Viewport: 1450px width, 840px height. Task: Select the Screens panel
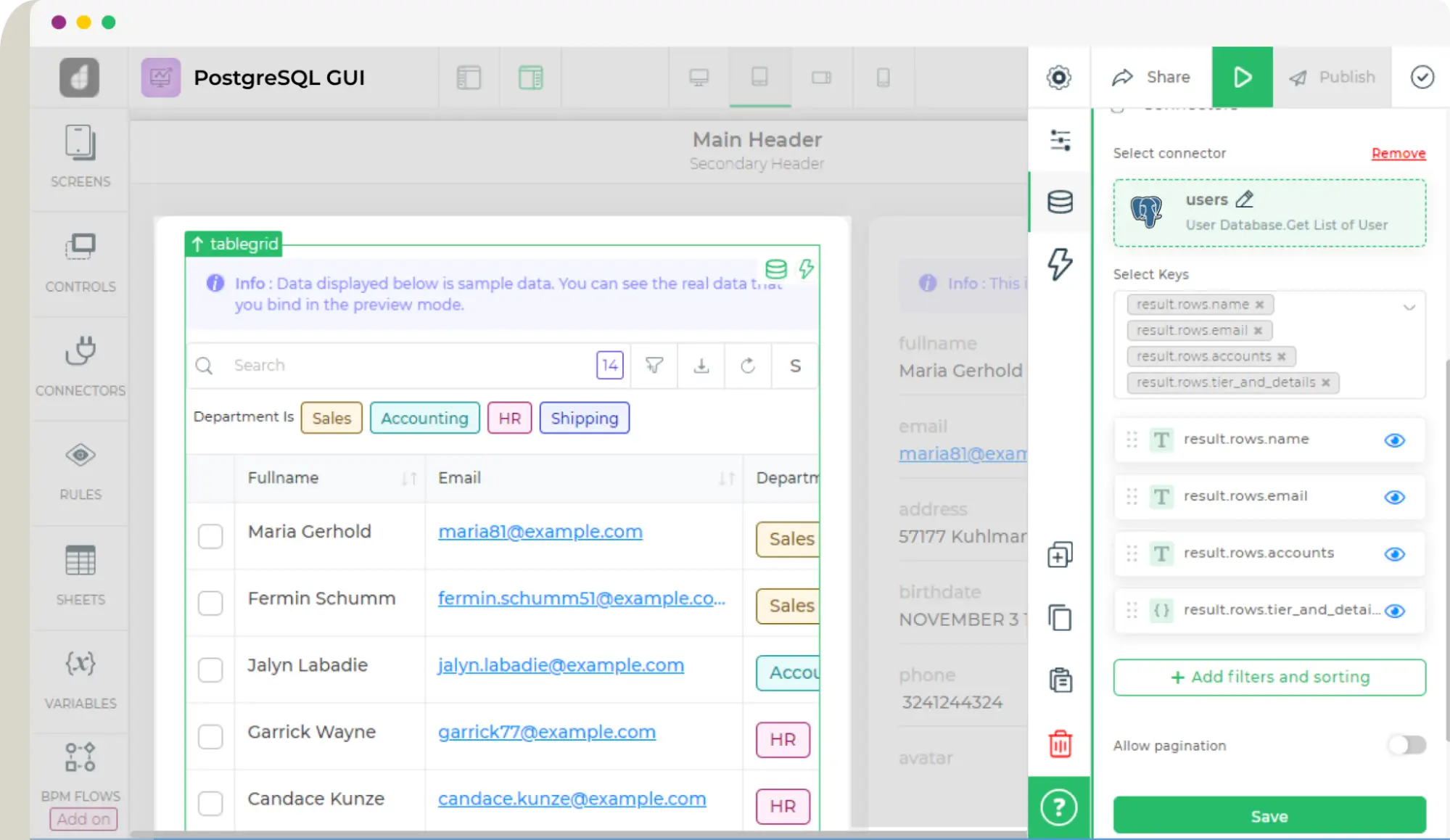tap(80, 156)
